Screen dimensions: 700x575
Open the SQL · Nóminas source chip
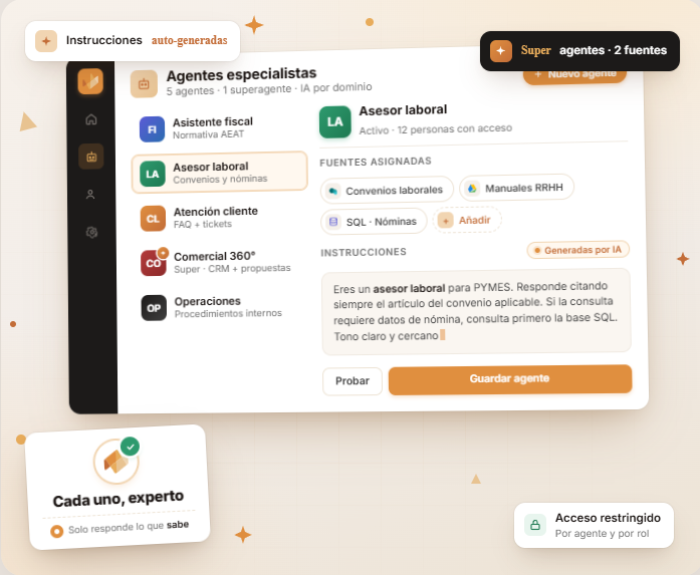point(374,221)
